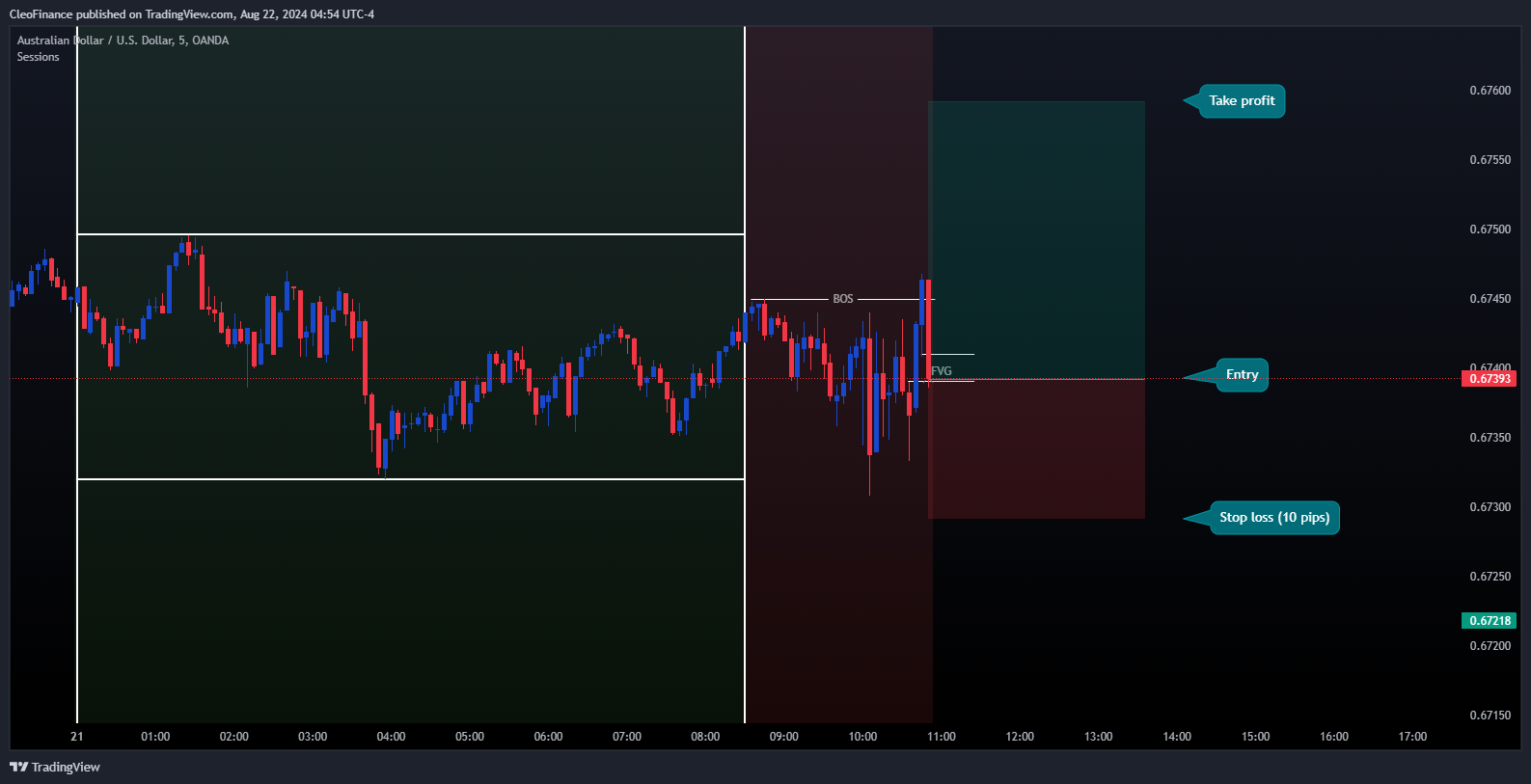This screenshot has width=1531, height=784.
Task: Click the Australian Dollar / U.S. Dollar symbol title
Action: click(x=123, y=41)
